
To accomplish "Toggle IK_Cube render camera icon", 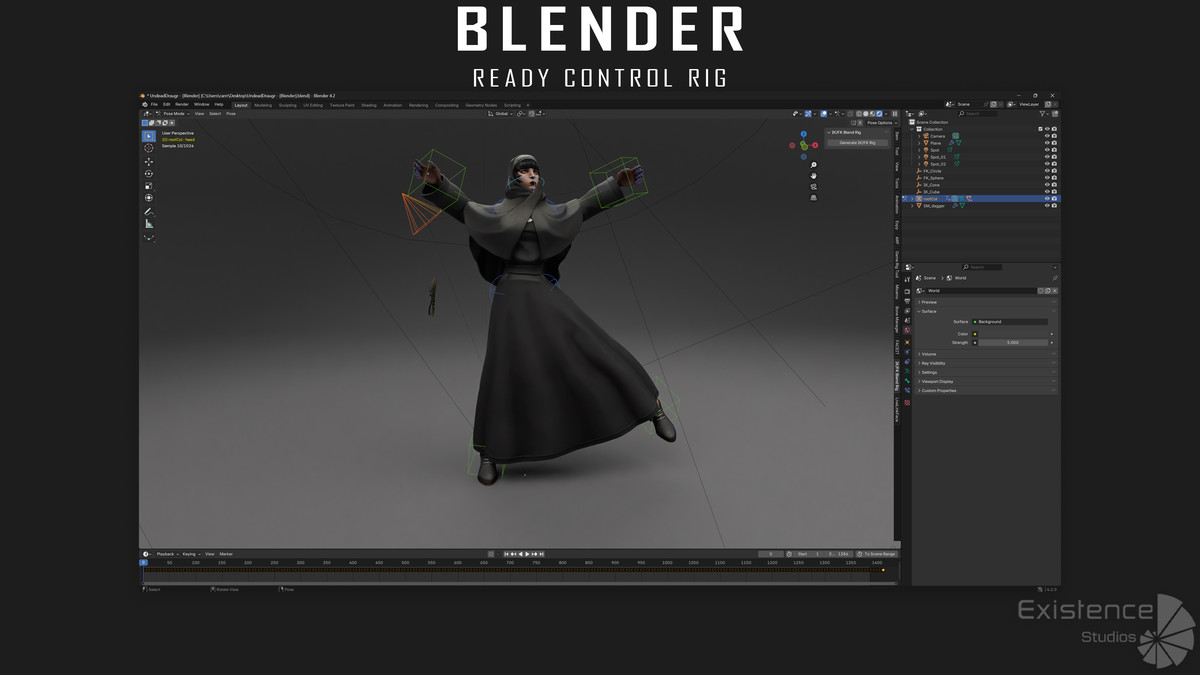I will click(1054, 192).
